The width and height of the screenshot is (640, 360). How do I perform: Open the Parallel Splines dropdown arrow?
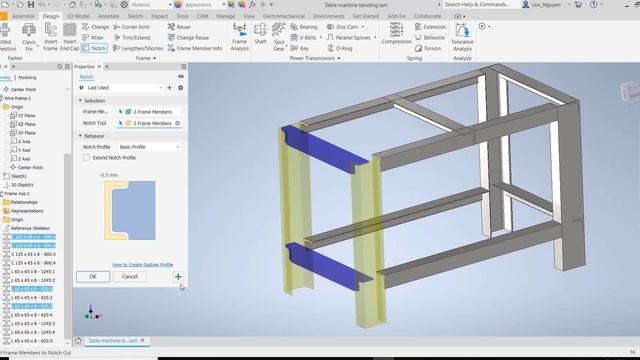pyautogui.click(x=375, y=38)
